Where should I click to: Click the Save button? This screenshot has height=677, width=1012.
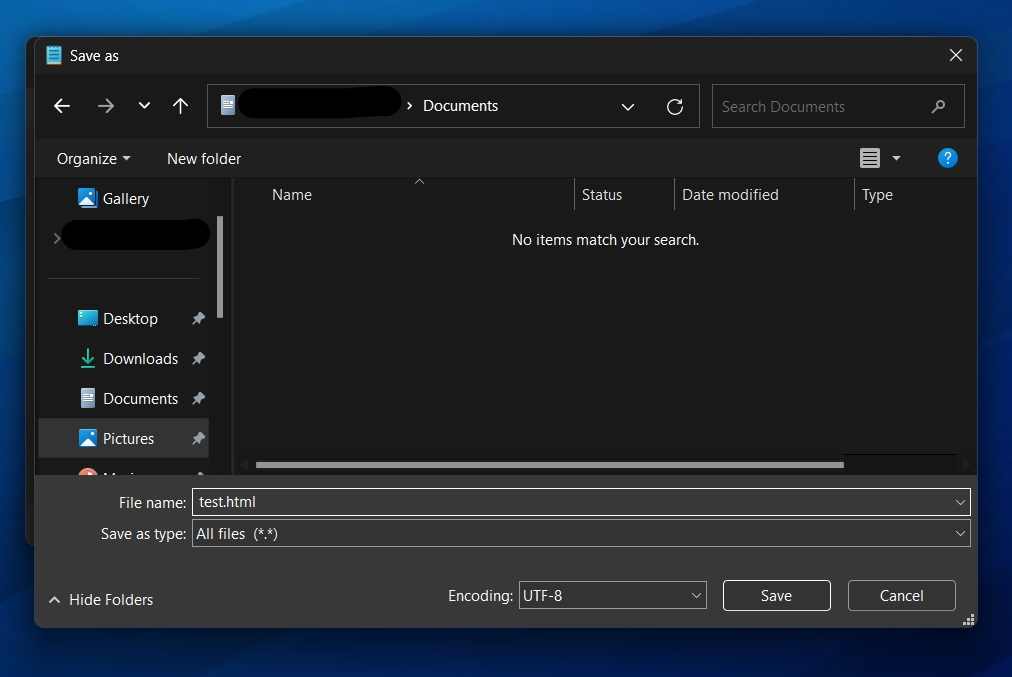pyautogui.click(x=776, y=595)
